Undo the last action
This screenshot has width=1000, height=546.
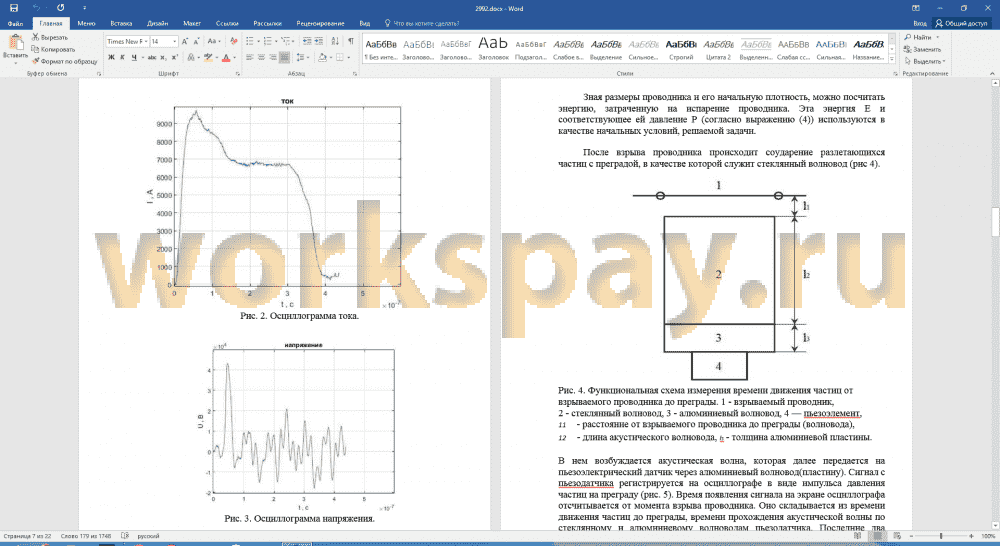36,8
